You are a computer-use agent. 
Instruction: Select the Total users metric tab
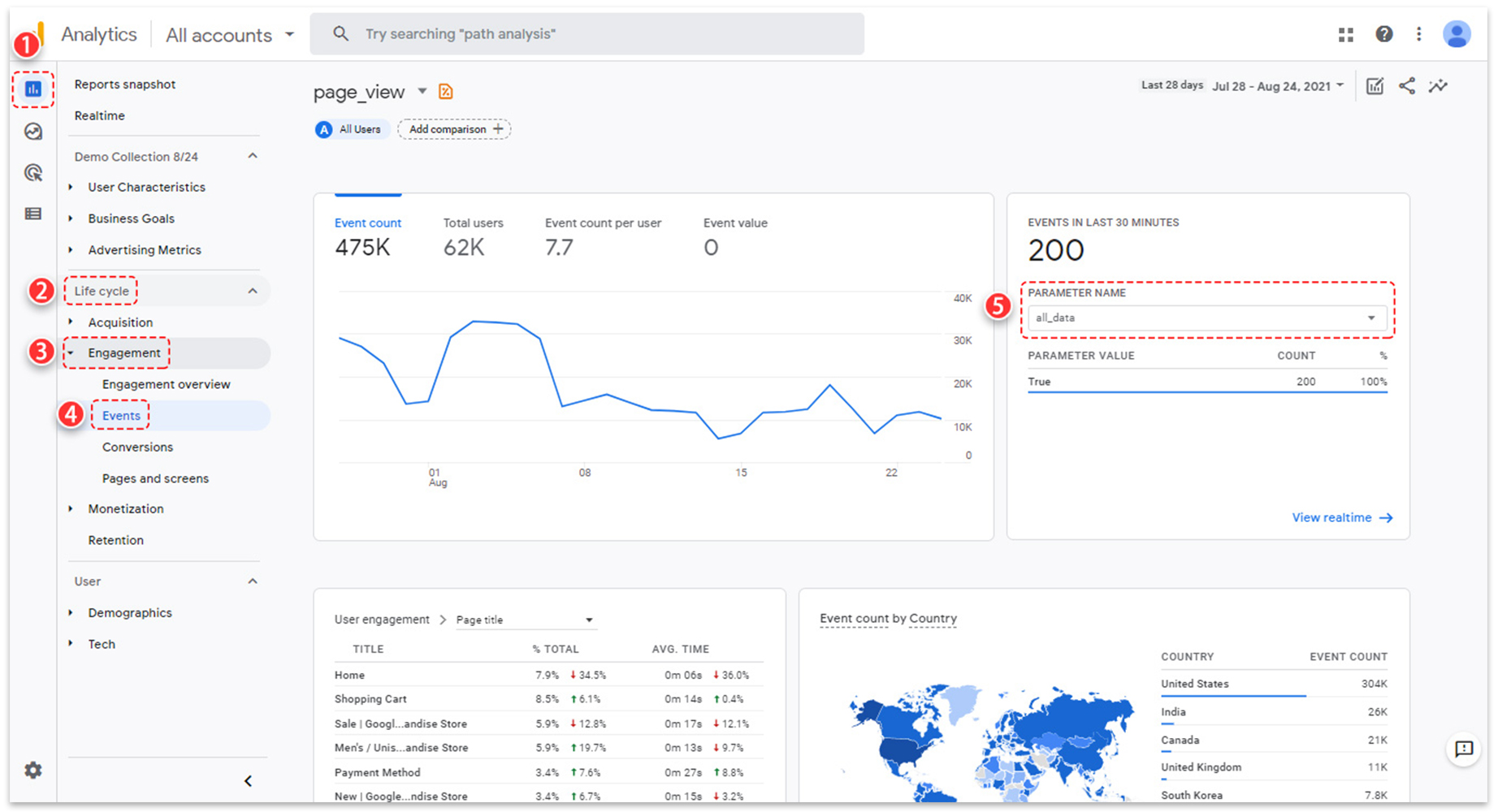(473, 237)
